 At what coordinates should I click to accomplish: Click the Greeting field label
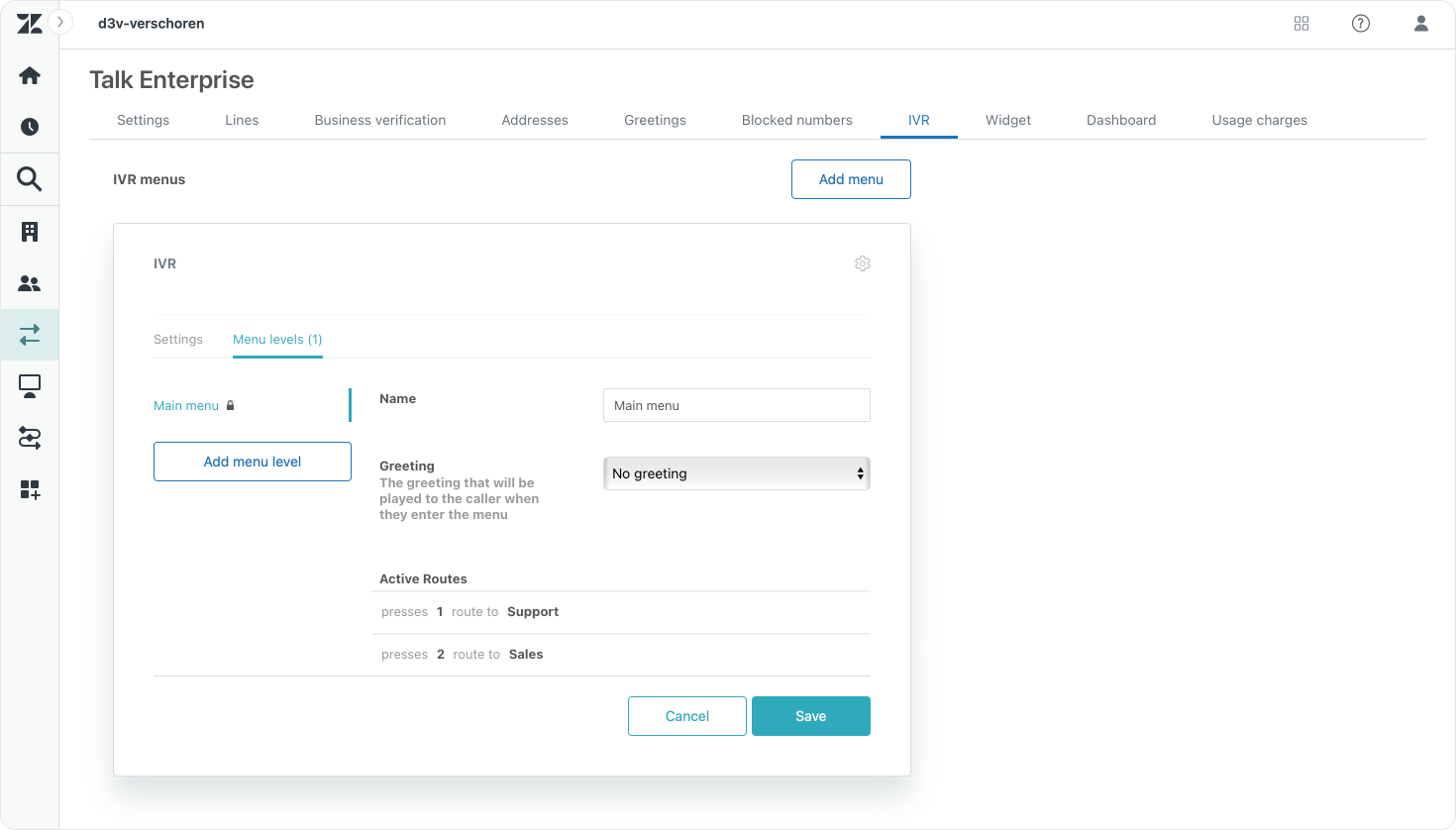[407, 466]
